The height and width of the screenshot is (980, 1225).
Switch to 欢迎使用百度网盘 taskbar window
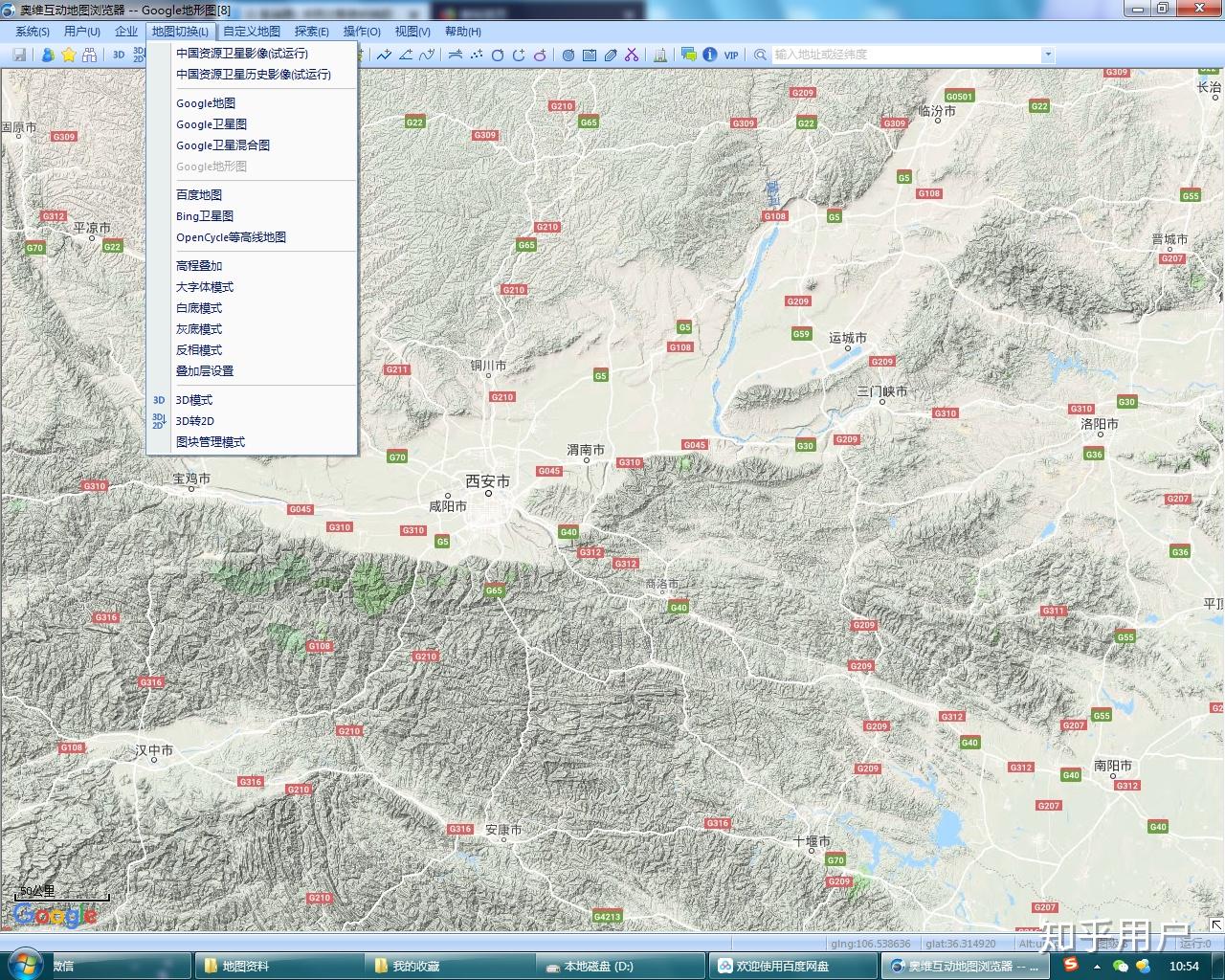pos(792,966)
